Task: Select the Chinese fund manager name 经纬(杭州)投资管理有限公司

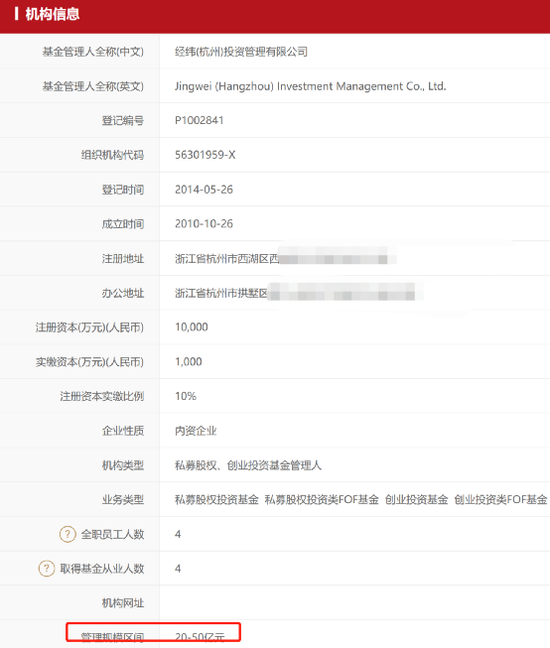Action: tap(241, 52)
